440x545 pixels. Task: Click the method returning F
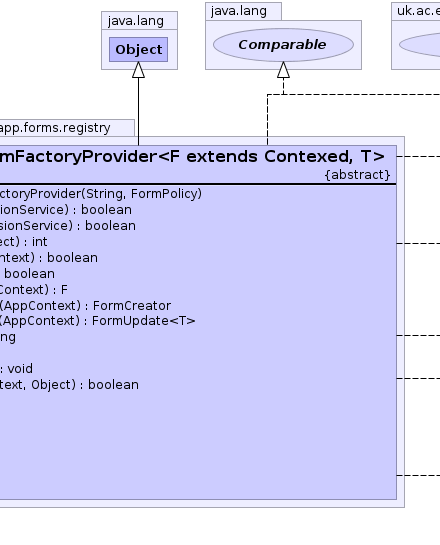click(x=34, y=290)
